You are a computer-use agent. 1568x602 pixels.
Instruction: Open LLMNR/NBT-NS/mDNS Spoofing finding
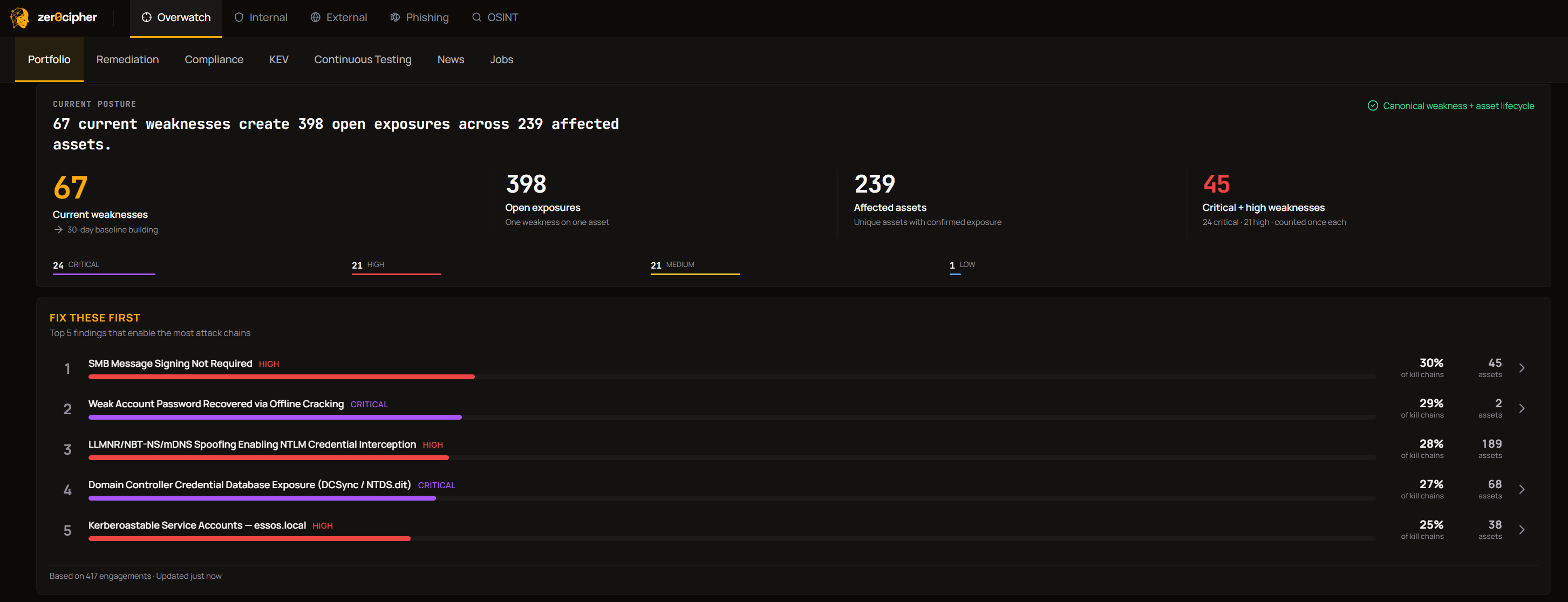(x=252, y=444)
